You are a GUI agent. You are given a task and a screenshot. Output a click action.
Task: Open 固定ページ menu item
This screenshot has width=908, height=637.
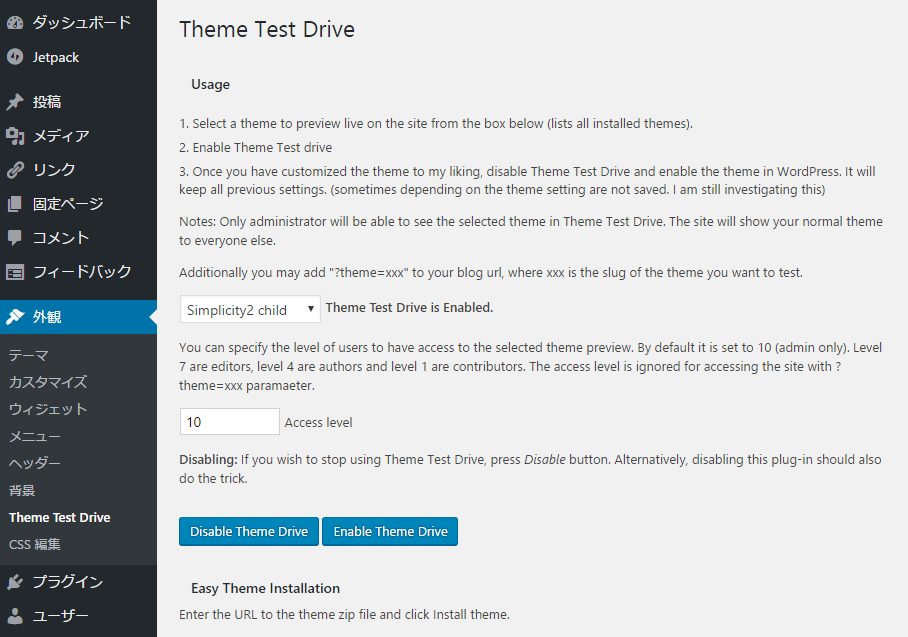click(x=78, y=204)
